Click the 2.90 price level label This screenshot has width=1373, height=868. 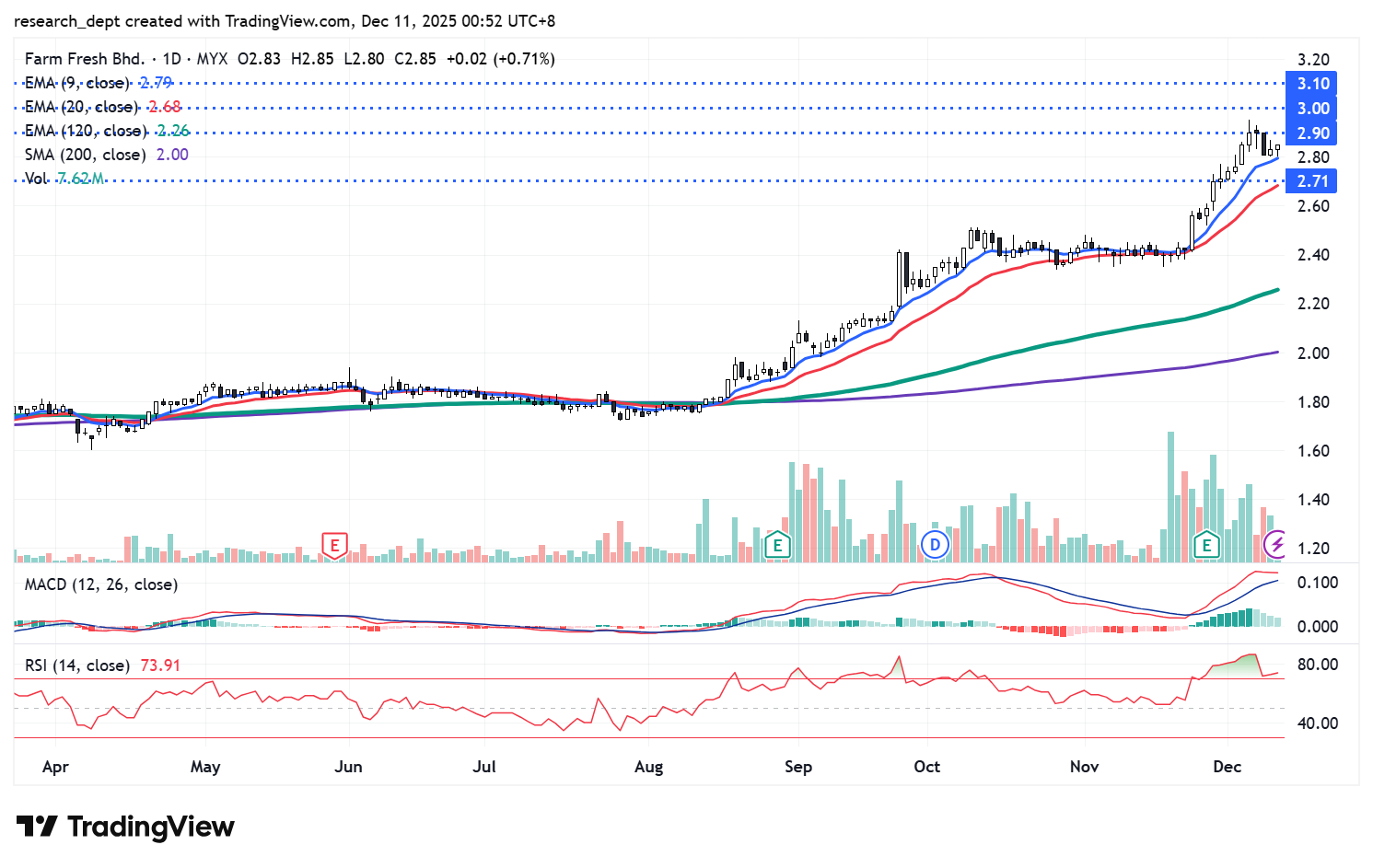tap(1312, 133)
